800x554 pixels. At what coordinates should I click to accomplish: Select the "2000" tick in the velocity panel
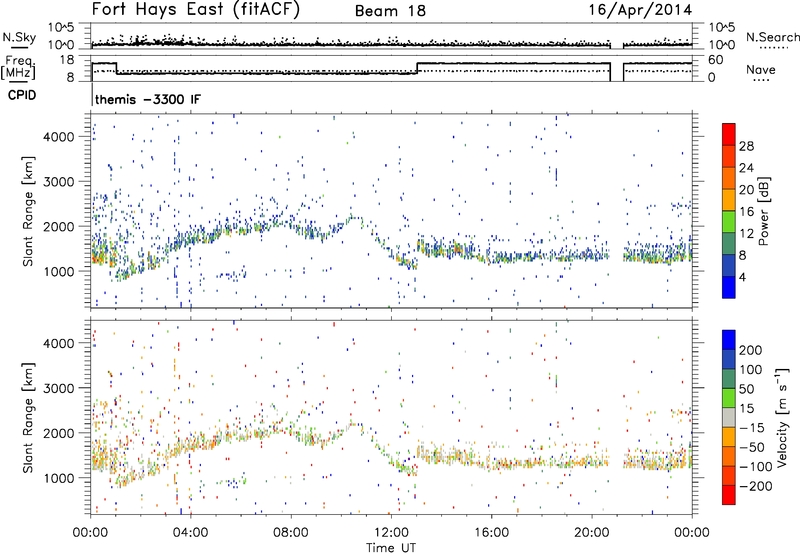click(58, 433)
